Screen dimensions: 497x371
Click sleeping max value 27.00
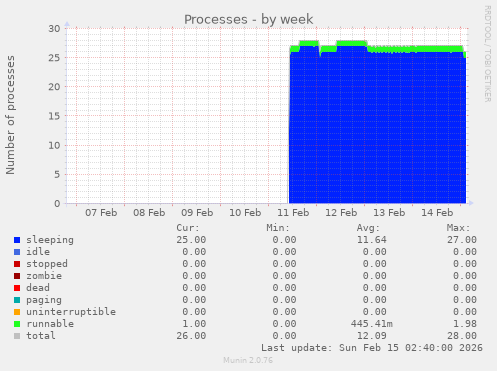pyautogui.click(x=462, y=240)
